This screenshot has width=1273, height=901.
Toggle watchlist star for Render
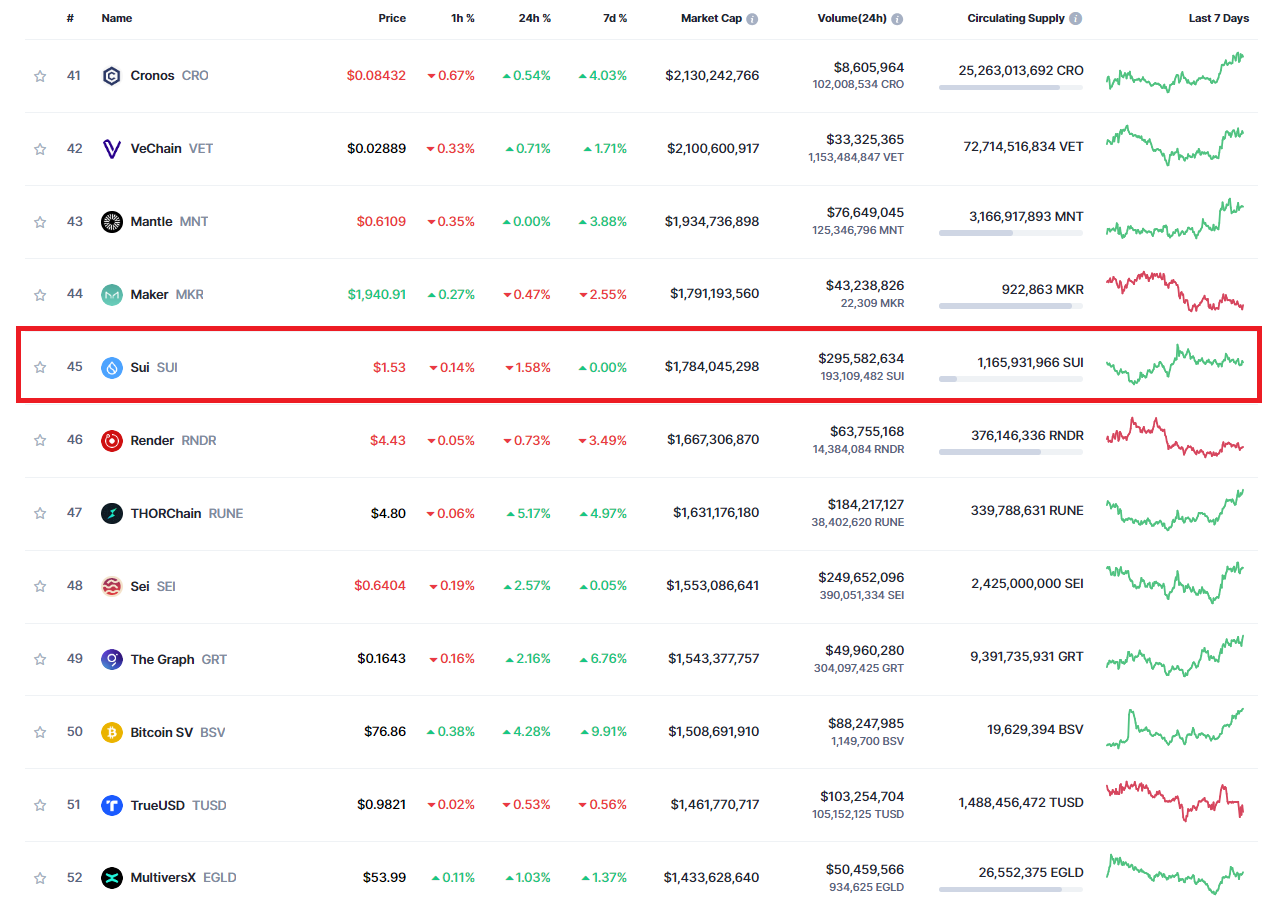point(40,441)
